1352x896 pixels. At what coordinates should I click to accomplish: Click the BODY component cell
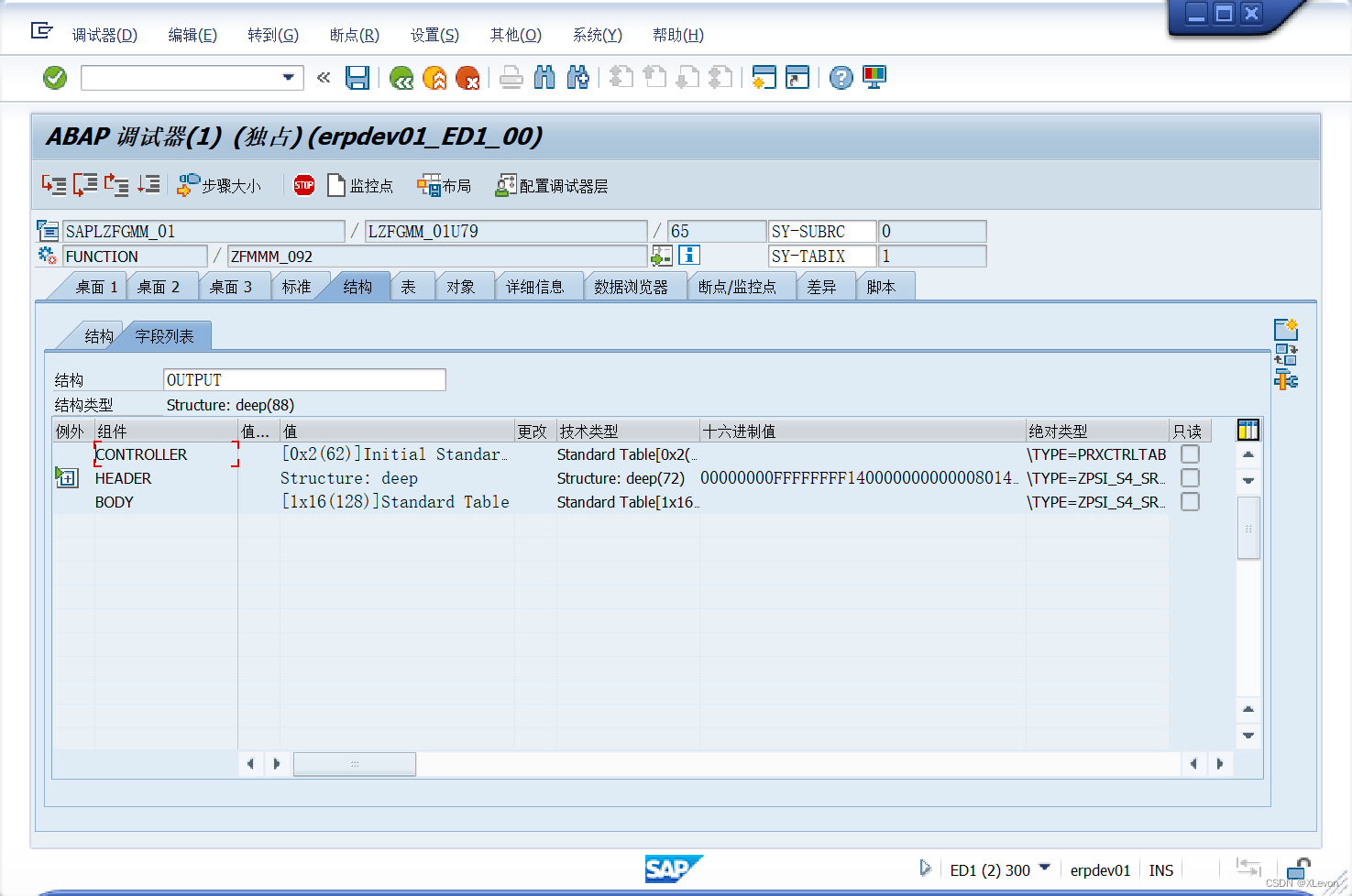[166, 502]
